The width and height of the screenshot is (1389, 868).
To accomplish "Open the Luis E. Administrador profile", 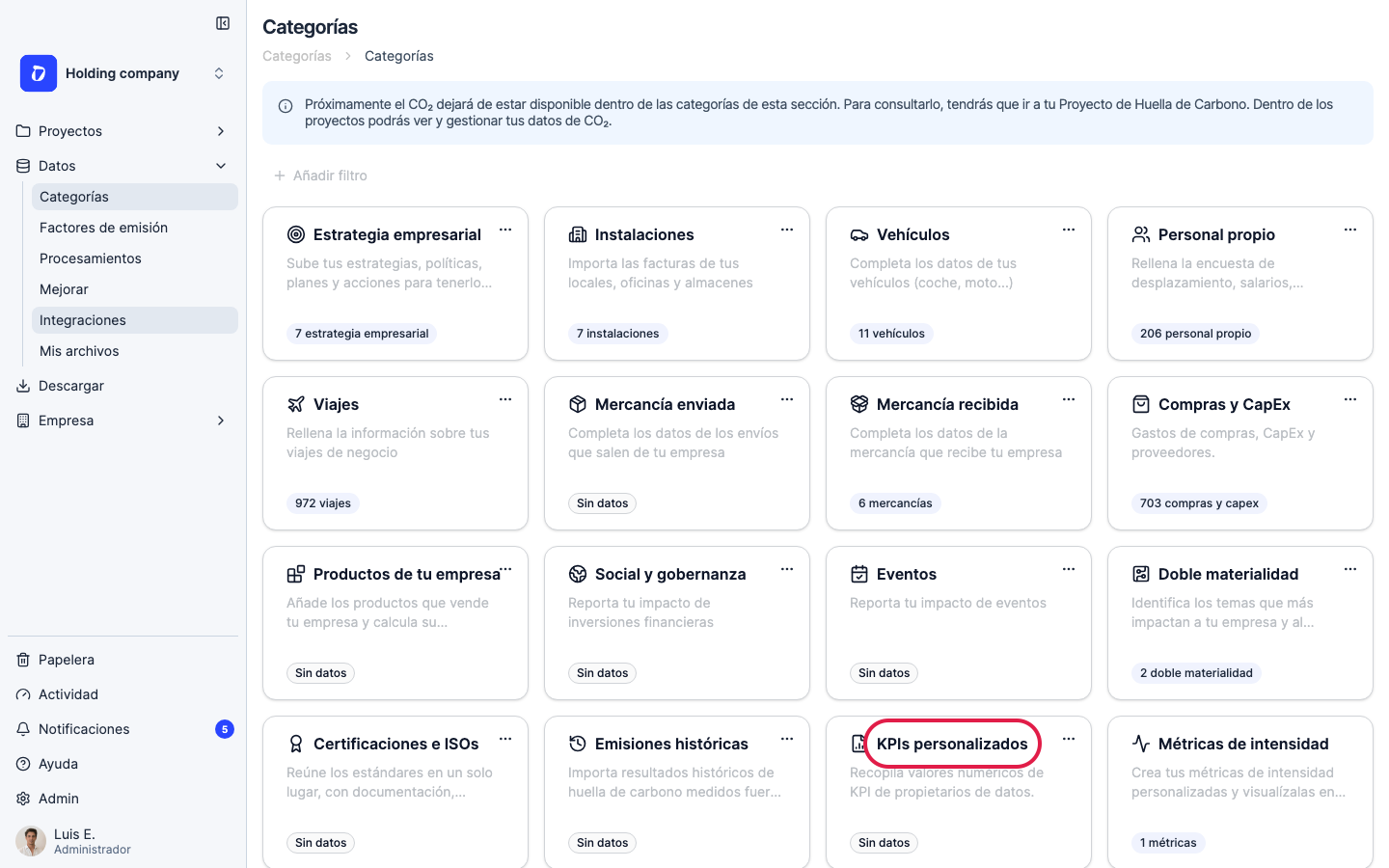I will [123, 841].
